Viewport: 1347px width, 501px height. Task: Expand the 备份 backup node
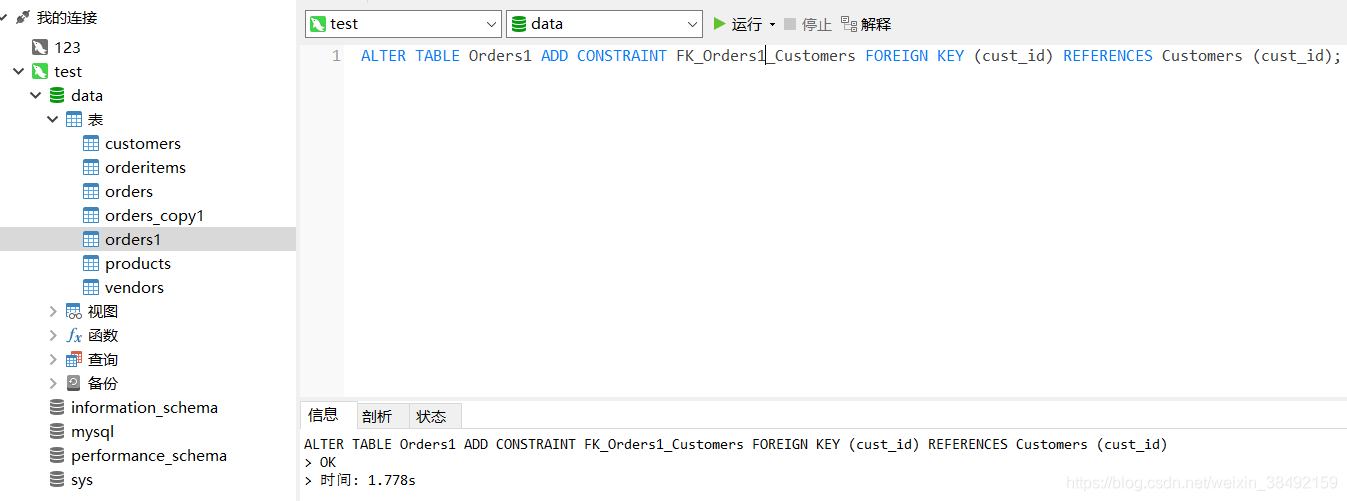pyautogui.click(x=53, y=383)
